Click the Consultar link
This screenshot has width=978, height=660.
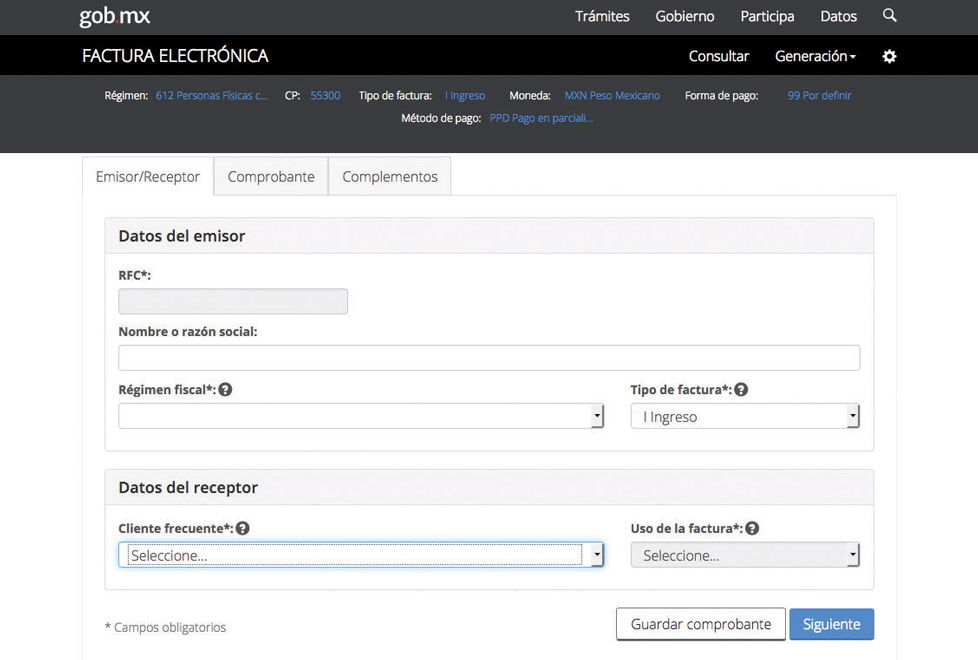point(718,57)
